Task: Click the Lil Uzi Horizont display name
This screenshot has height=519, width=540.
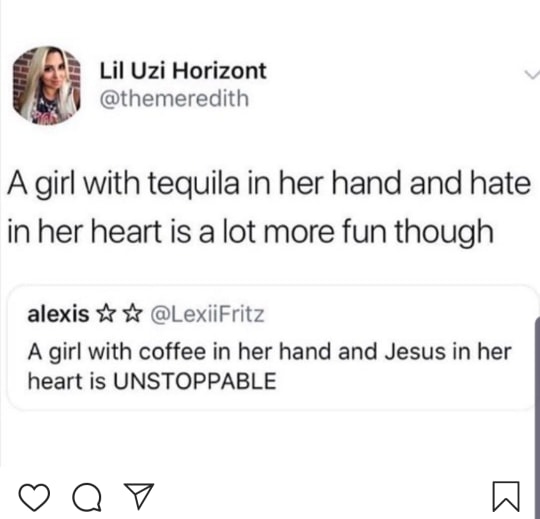Action: pyautogui.click(x=183, y=71)
